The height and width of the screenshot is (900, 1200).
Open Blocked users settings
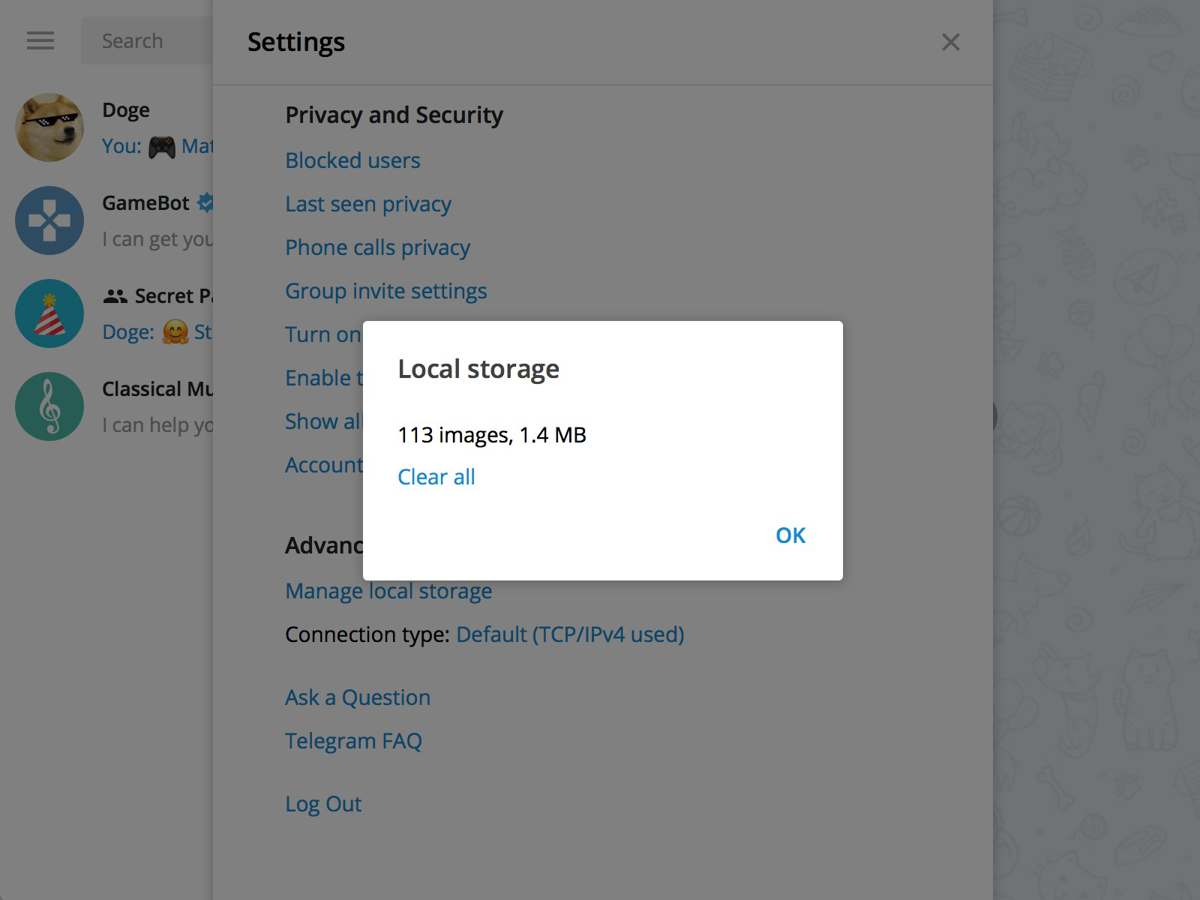tap(352, 160)
